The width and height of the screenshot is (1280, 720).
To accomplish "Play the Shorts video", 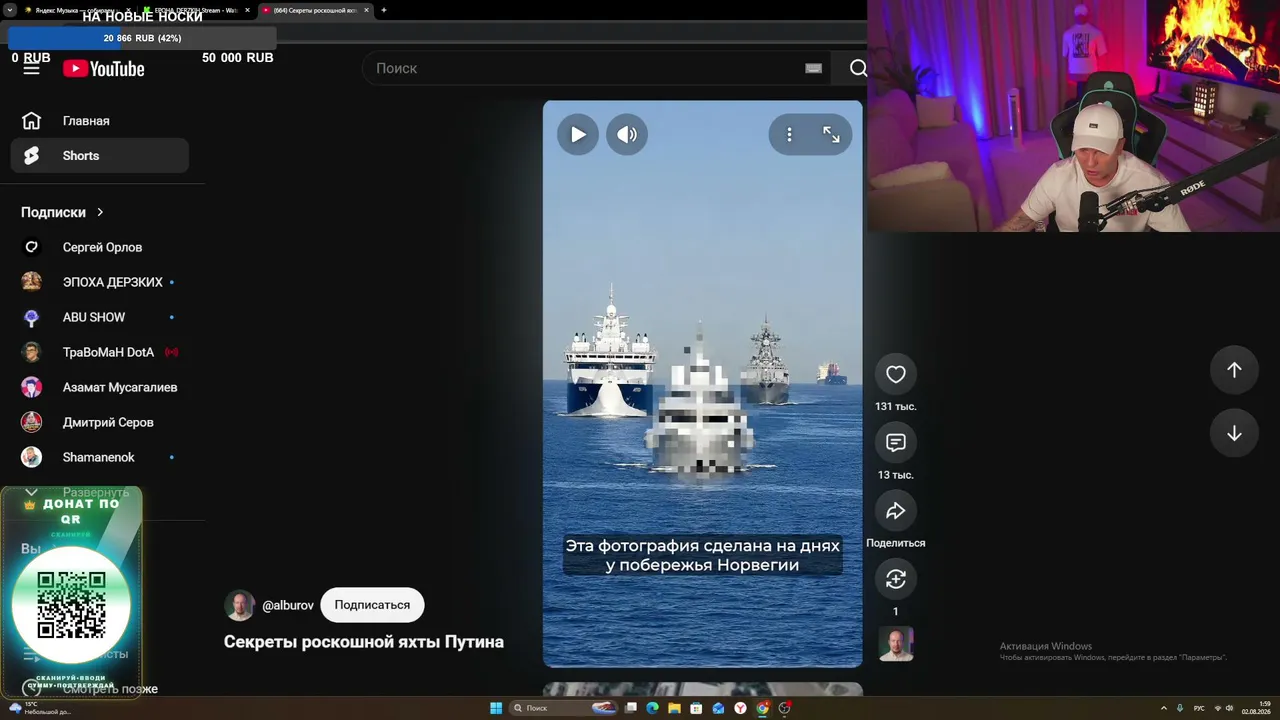I will coord(578,135).
